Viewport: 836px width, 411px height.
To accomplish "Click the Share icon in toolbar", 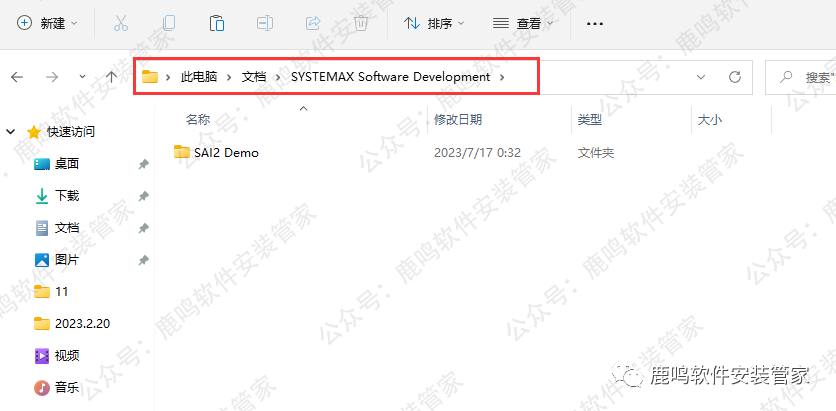I will 312,22.
